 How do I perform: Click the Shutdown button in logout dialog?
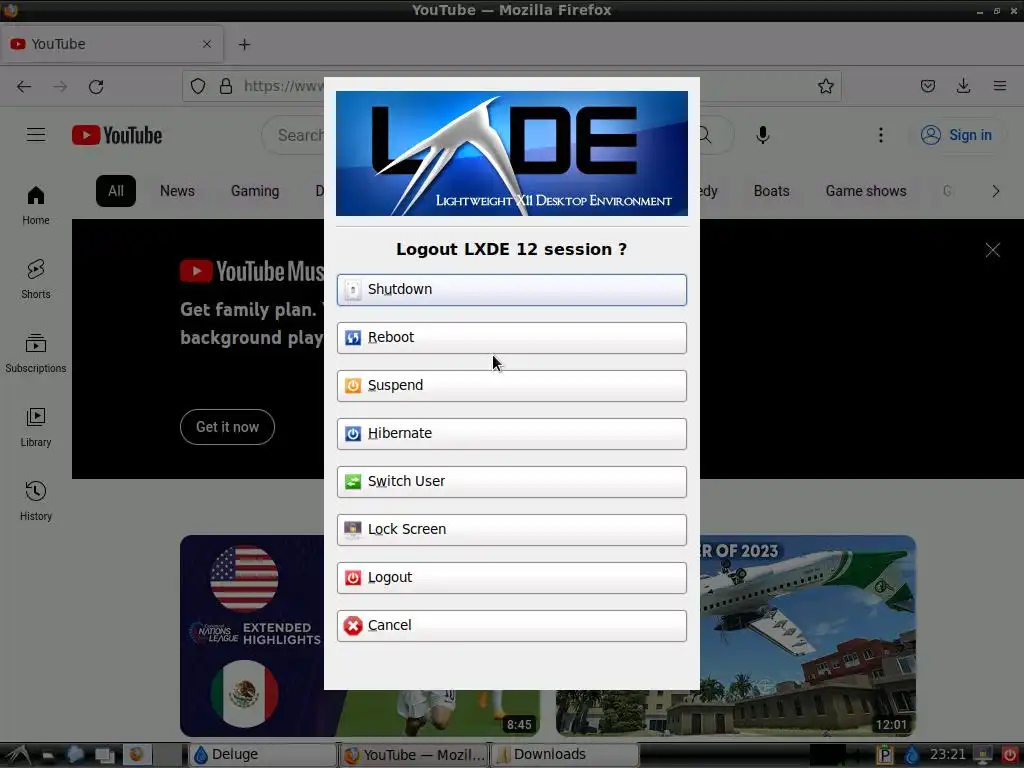511,289
